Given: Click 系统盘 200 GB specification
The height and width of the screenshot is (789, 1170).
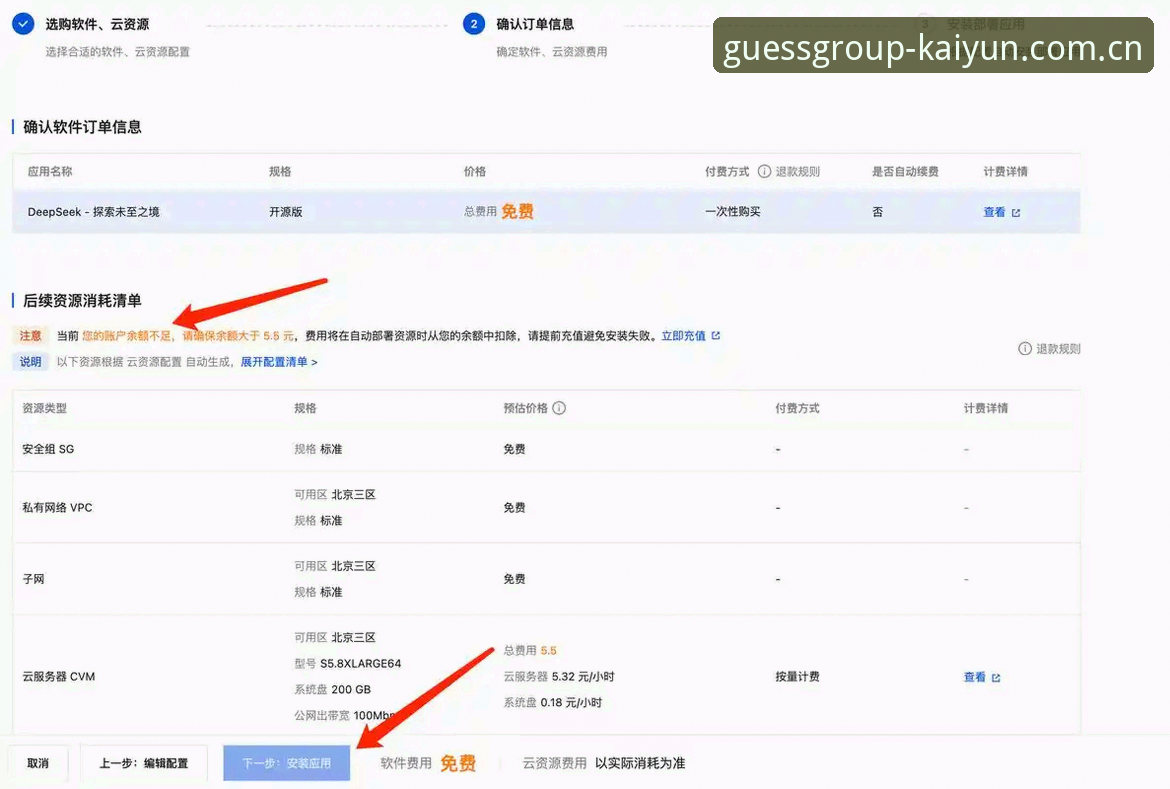Looking at the screenshot, I should 332,690.
